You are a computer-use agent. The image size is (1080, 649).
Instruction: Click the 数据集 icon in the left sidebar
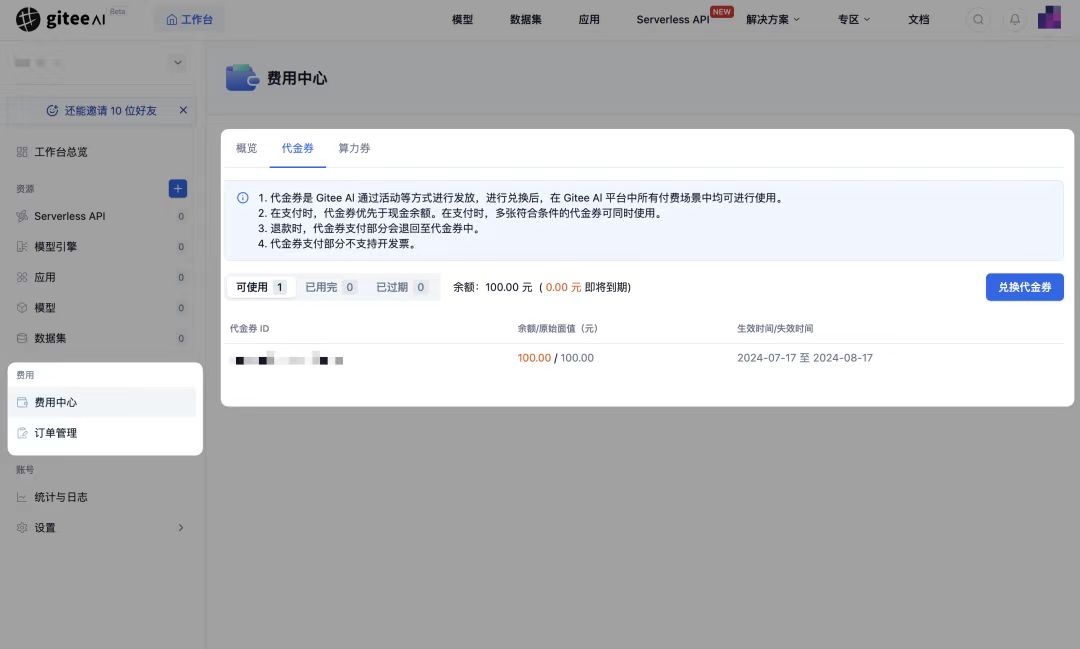click(21, 337)
